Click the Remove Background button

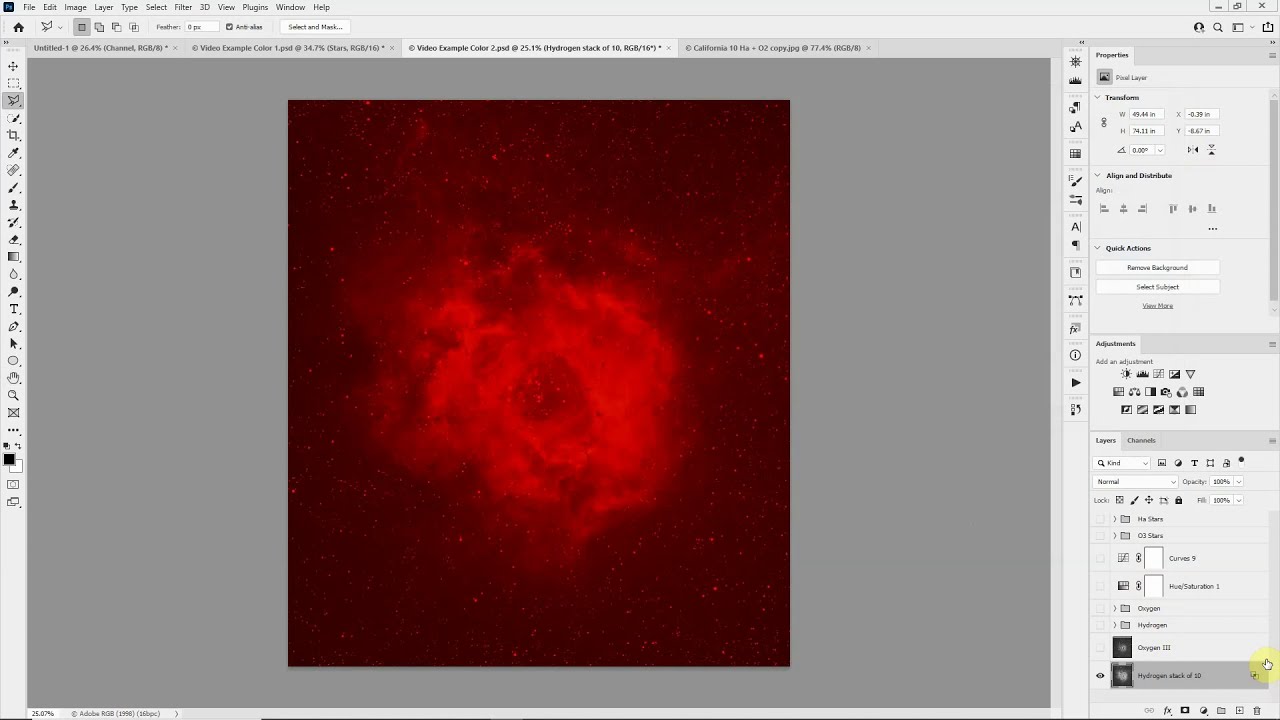pyautogui.click(x=1157, y=268)
